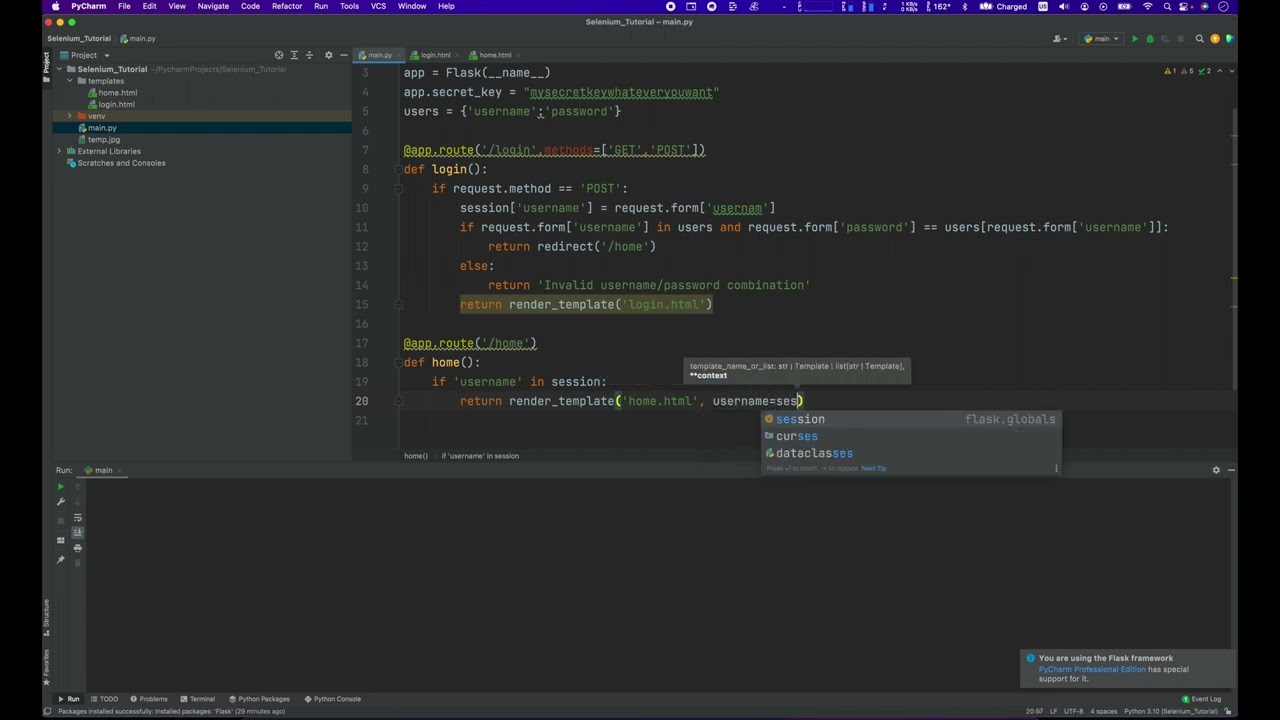The image size is (1280, 720).
Task: Fold the login function at line 8
Action: click(398, 169)
